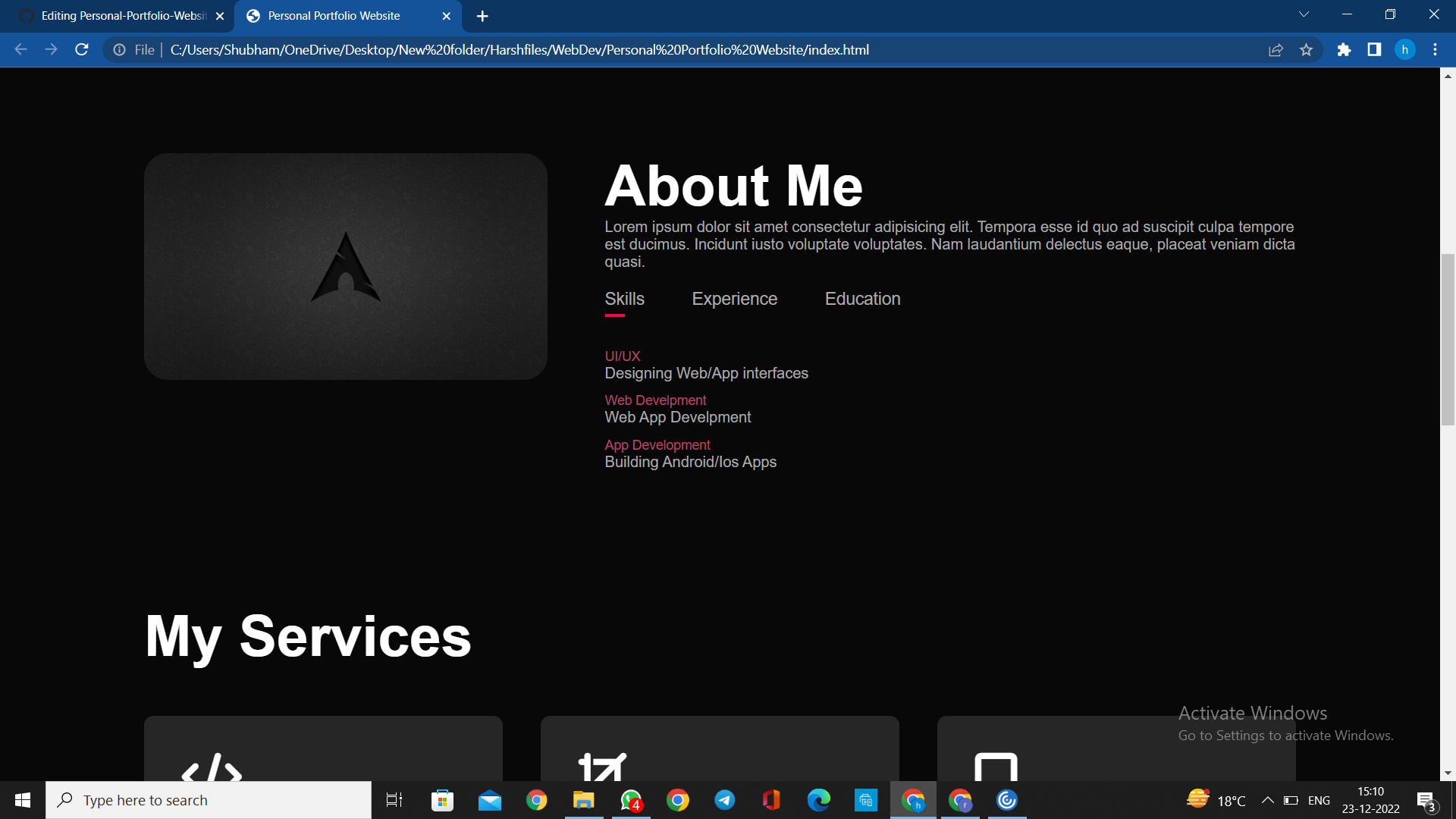The height and width of the screenshot is (819, 1456).
Task: Select the Skills tab
Action: (x=624, y=299)
